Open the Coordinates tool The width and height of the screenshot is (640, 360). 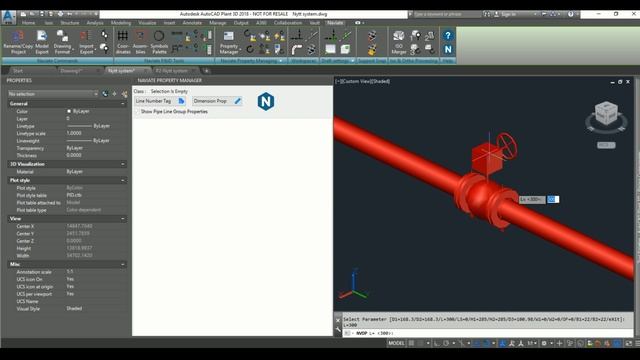tap(123, 42)
